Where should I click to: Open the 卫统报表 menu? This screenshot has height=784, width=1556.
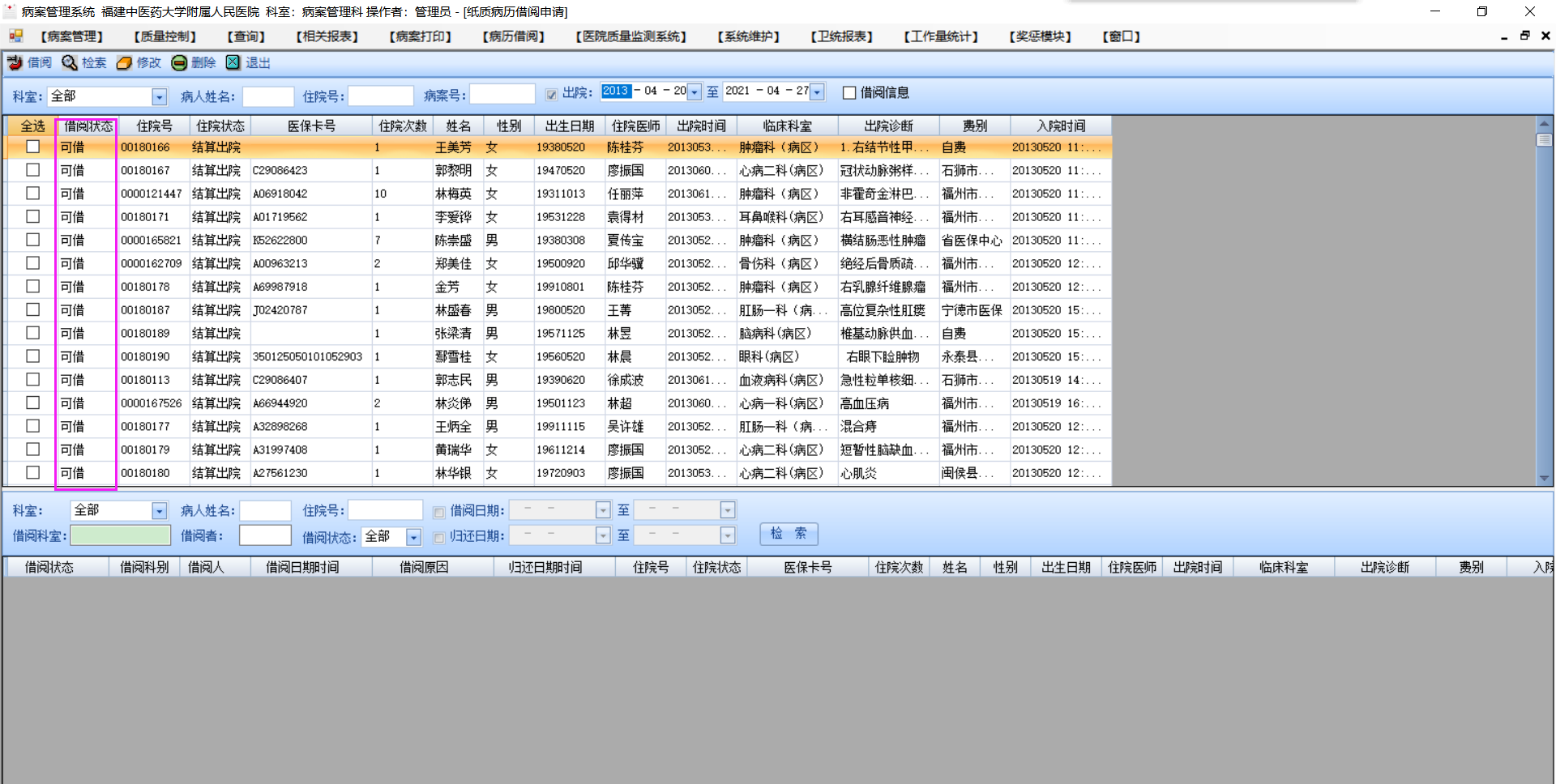pos(842,36)
